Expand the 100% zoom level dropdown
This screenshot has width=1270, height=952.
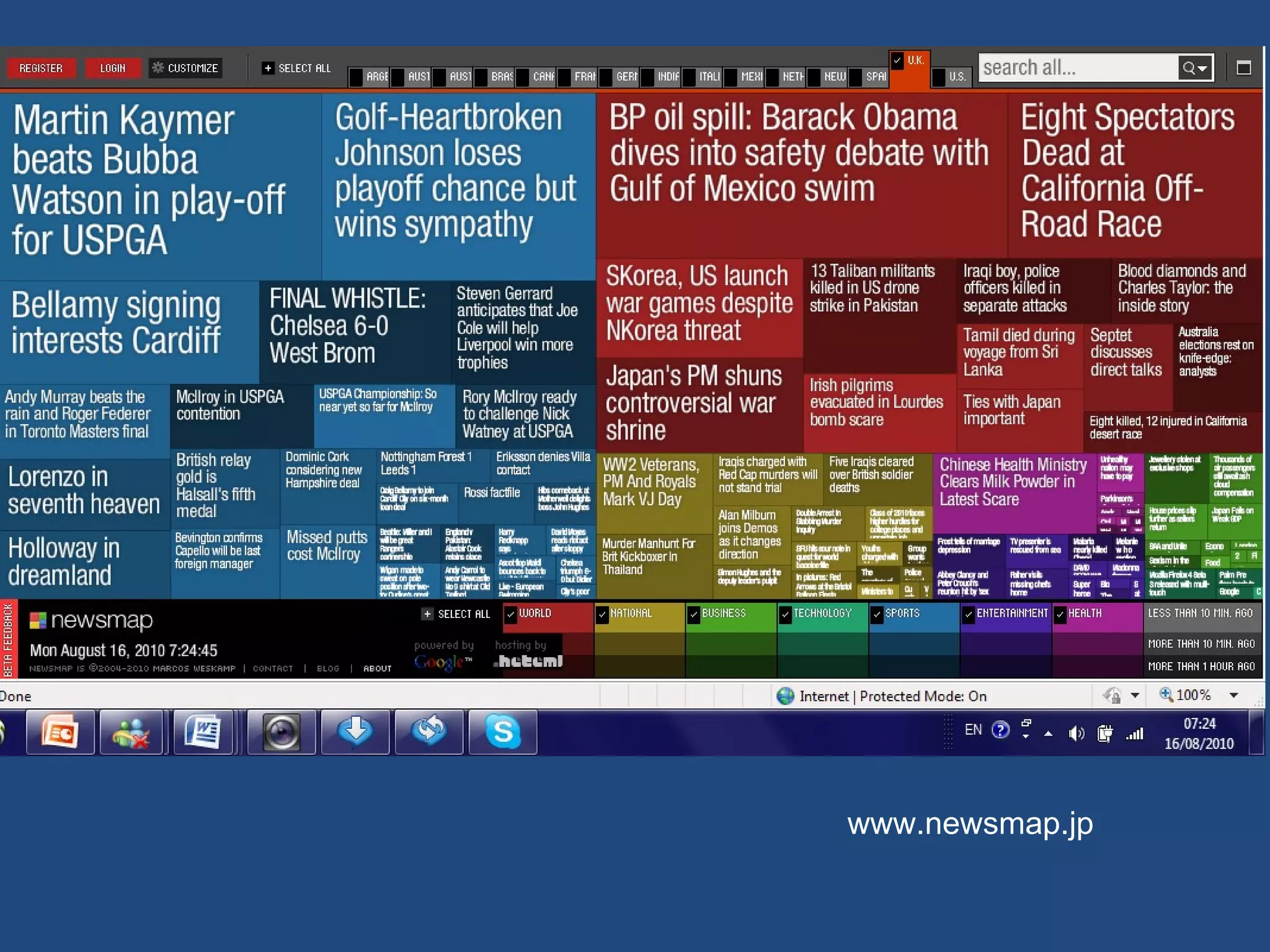[1234, 695]
